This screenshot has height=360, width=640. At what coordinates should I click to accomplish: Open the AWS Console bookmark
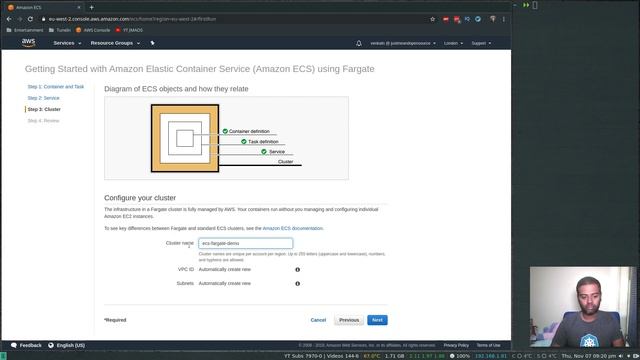pos(93,30)
